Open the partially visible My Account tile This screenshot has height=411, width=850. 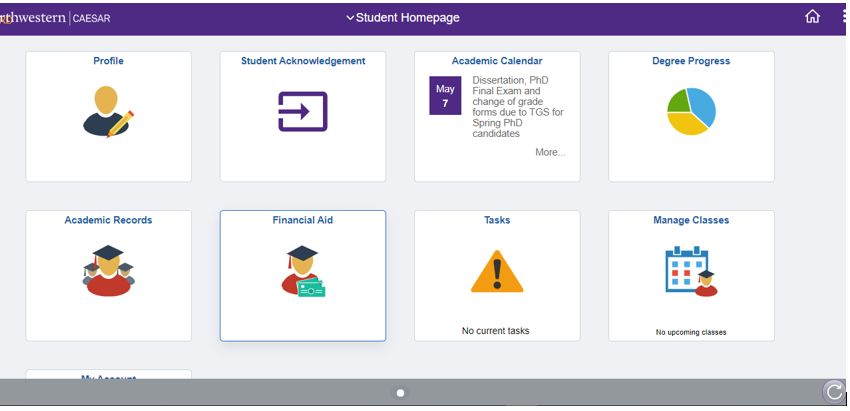[108, 375]
